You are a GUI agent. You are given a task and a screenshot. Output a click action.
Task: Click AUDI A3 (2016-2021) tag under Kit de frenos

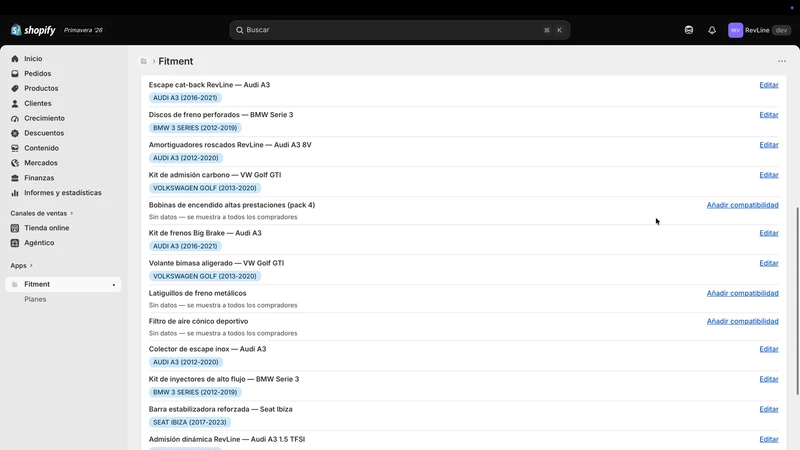tap(185, 246)
